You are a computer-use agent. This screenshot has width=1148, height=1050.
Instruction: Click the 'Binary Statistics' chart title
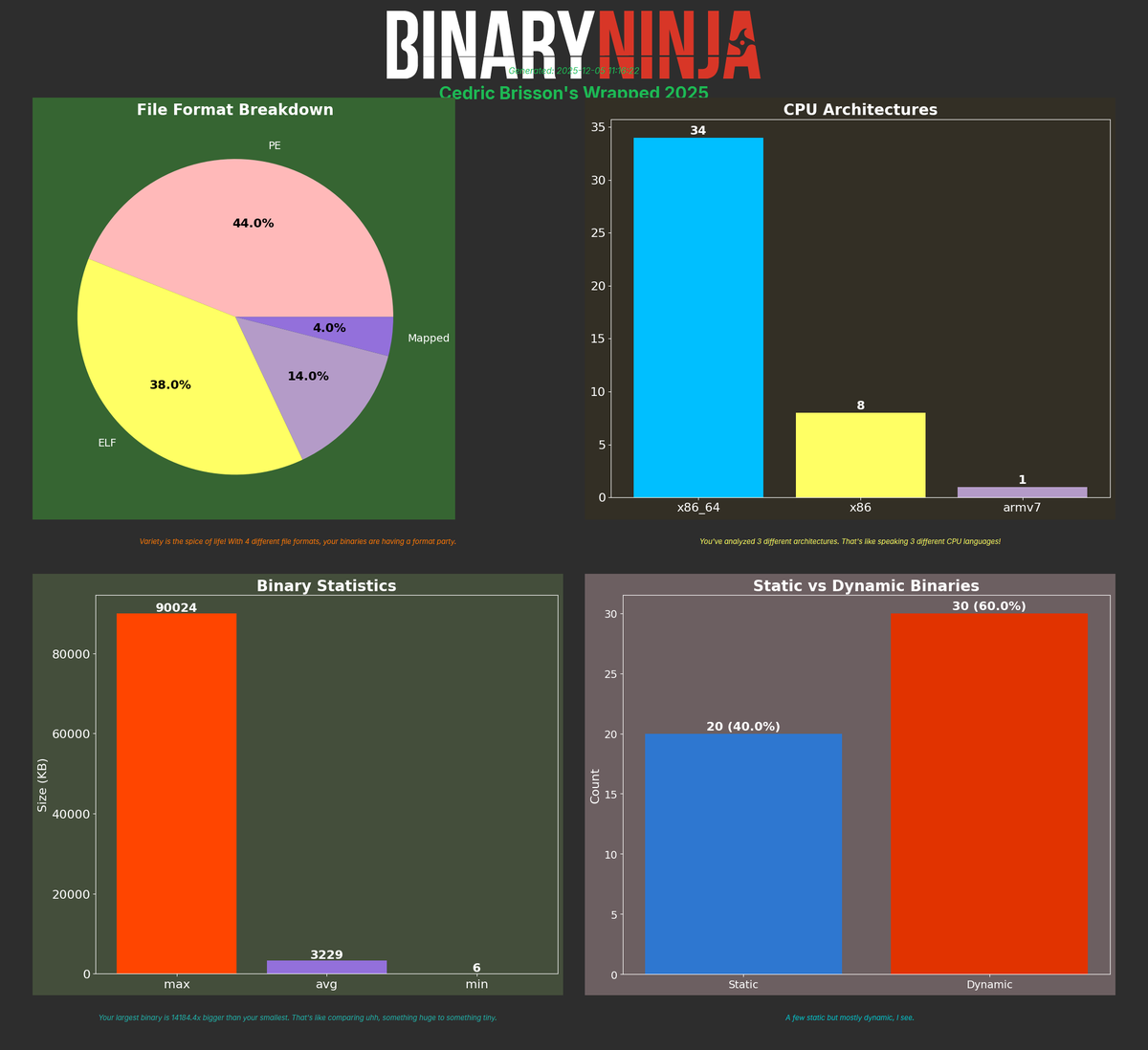(326, 586)
